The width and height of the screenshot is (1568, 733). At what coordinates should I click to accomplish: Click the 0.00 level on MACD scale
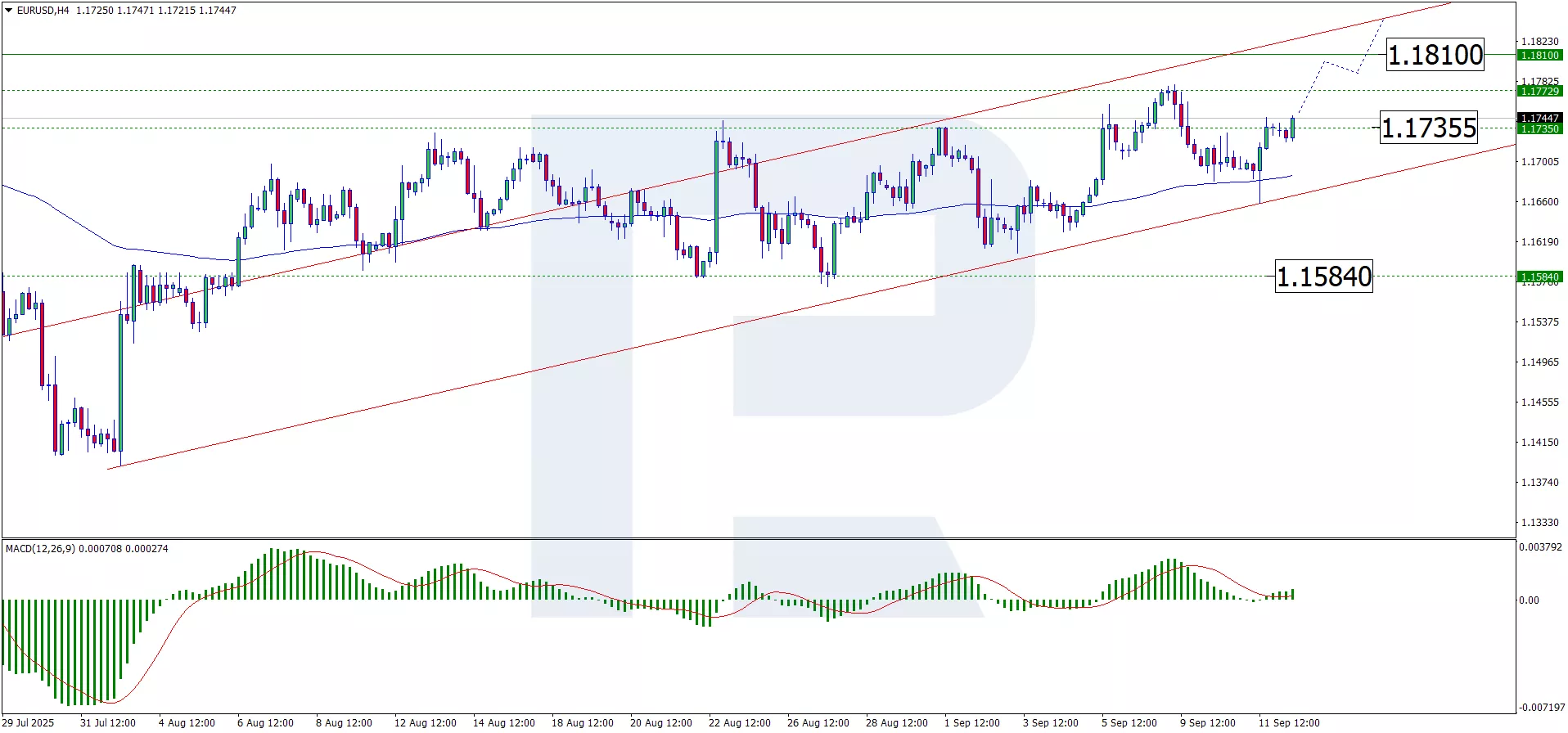click(1530, 600)
